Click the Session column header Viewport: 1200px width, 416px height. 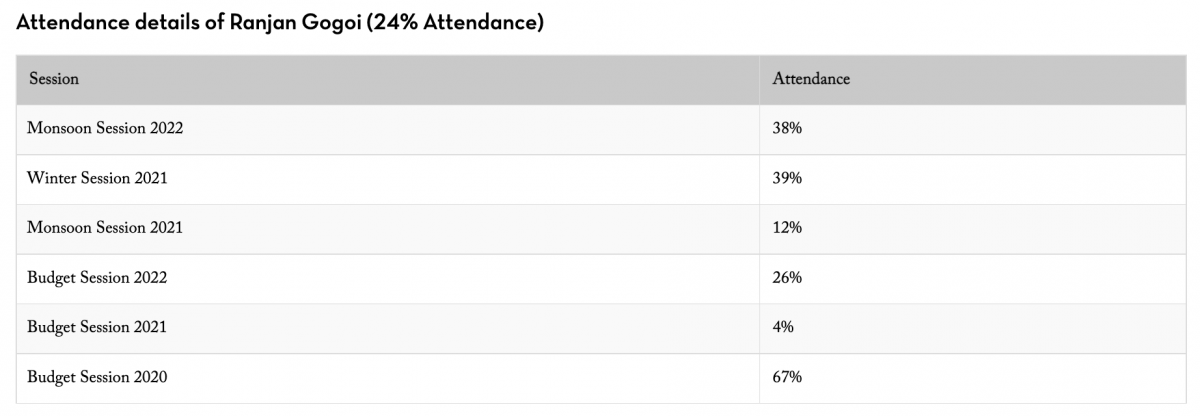pos(54,79)
